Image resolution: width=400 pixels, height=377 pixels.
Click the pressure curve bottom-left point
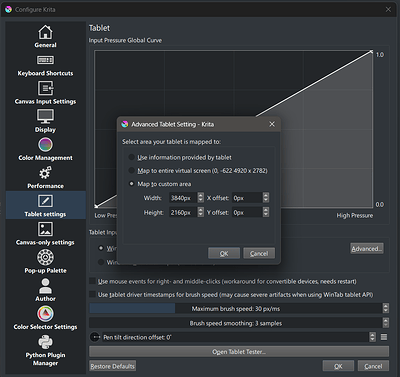point(96,207)
